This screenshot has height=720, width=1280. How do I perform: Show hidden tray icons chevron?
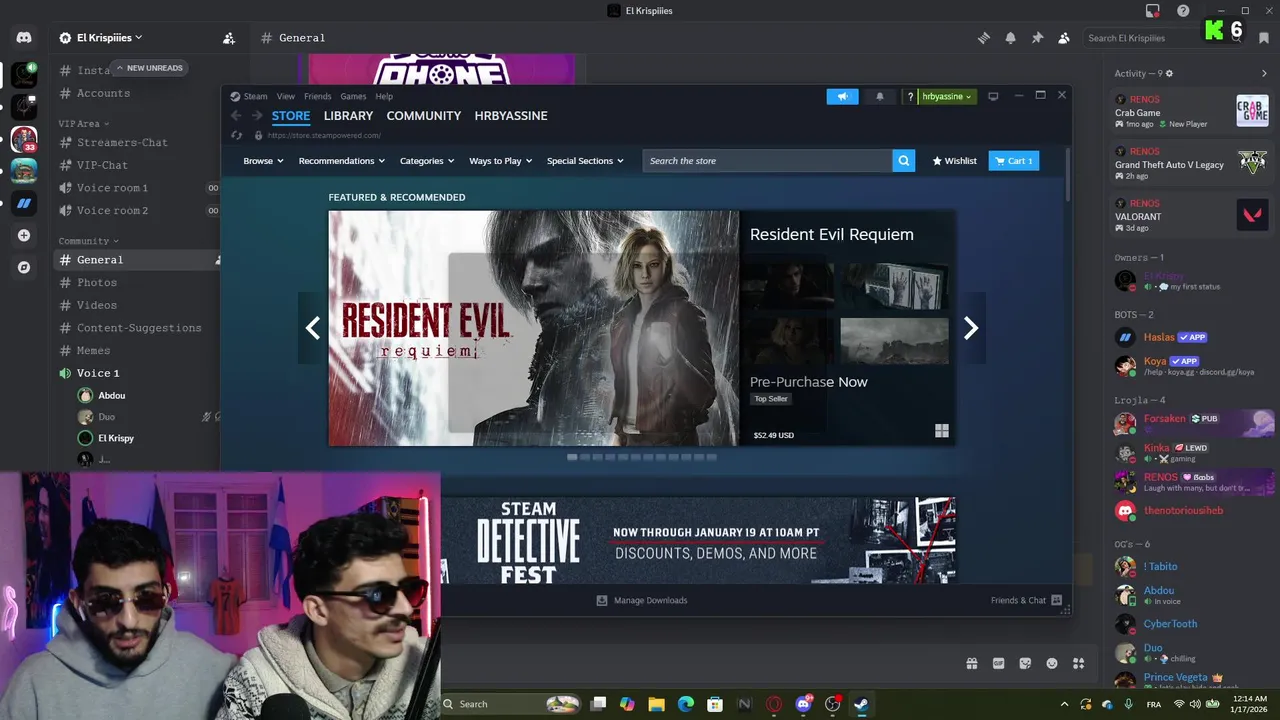coord(1063,704)
